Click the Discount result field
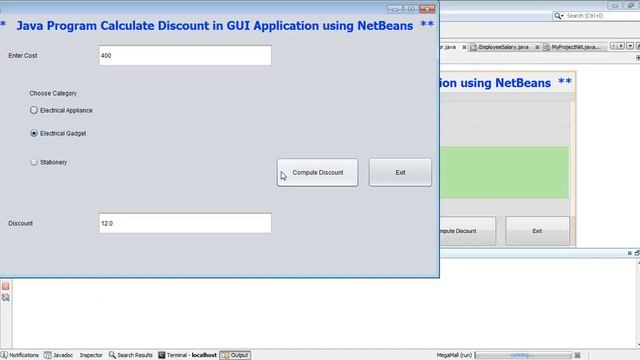The width and height of the screenshot is (640, 360). 185,223
